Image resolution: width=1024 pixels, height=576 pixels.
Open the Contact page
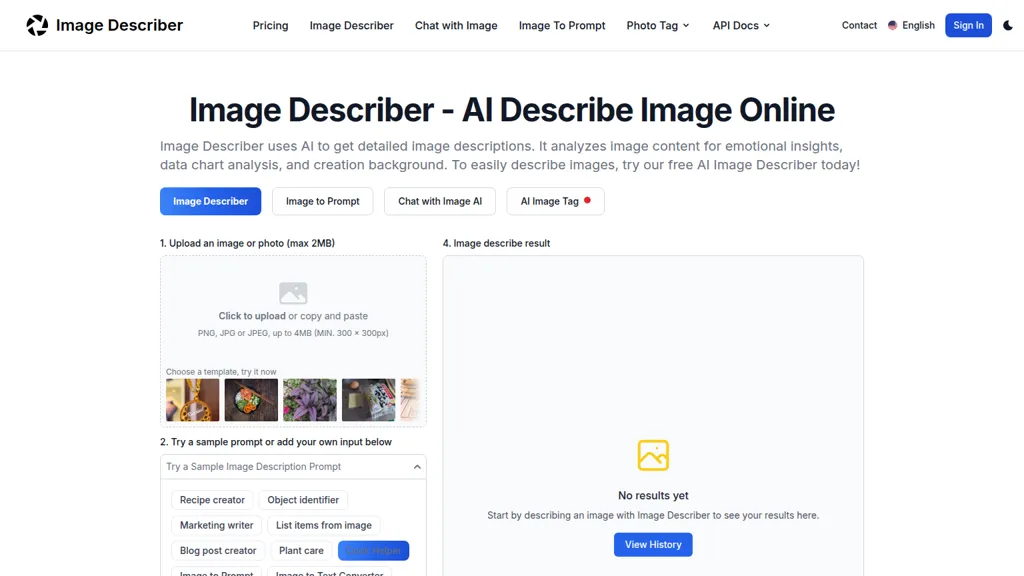click(x=859, y=25)
